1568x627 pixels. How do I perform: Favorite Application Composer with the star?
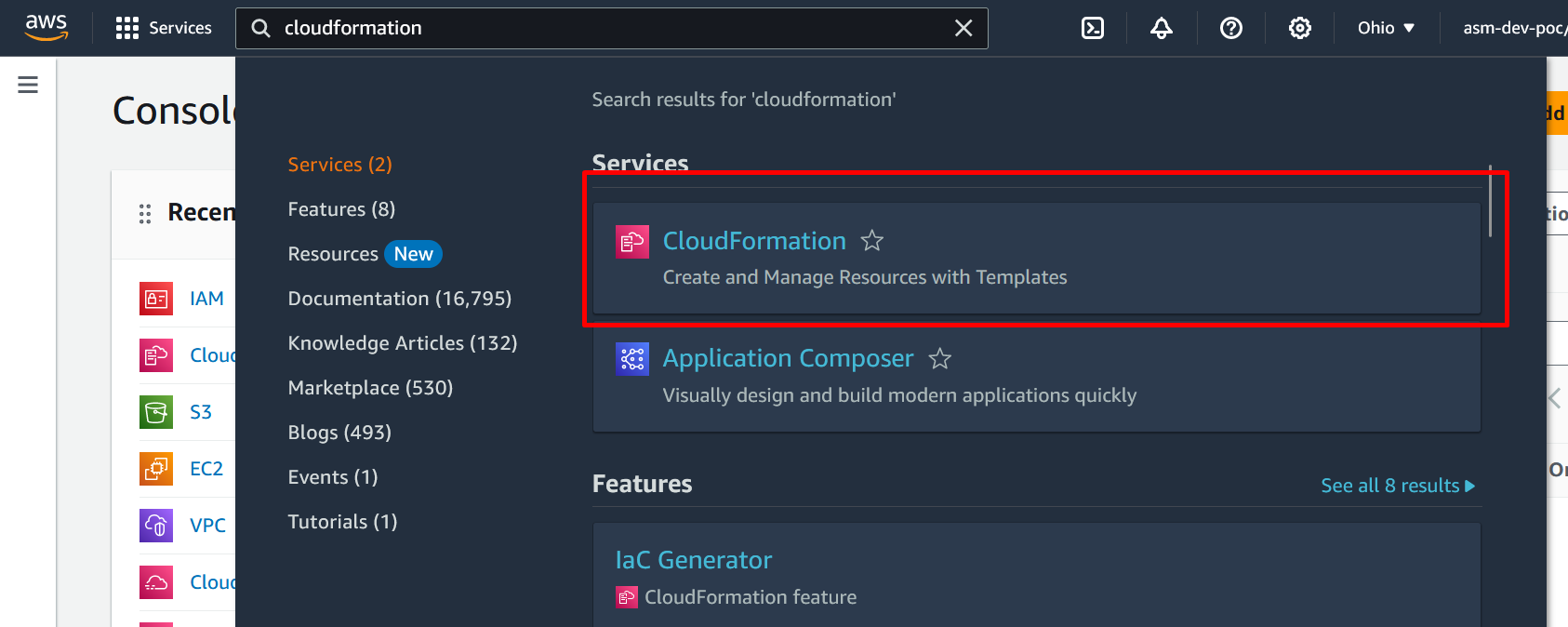click(x=940, y=358)
